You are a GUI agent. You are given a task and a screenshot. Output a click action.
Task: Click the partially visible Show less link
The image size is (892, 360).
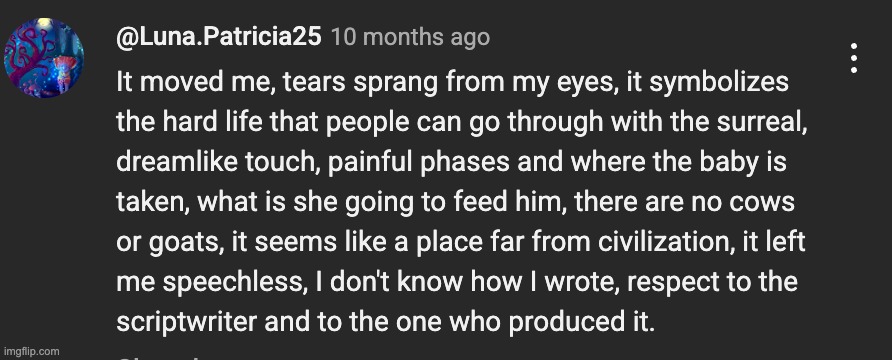click(159, 358)
